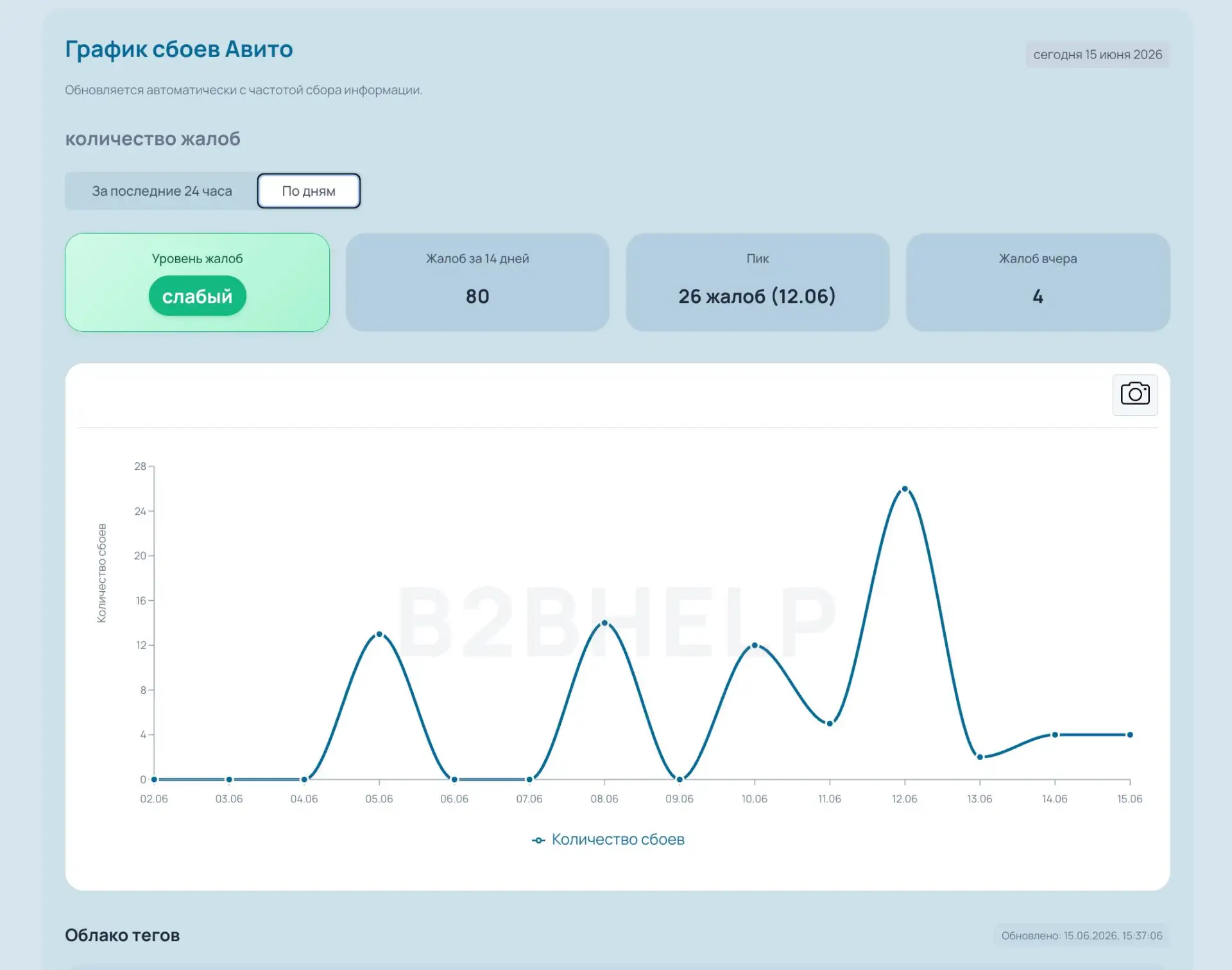The image size is (1232, 970).
Task: Click the 02.06 first data point
Action: click(154, 779)
